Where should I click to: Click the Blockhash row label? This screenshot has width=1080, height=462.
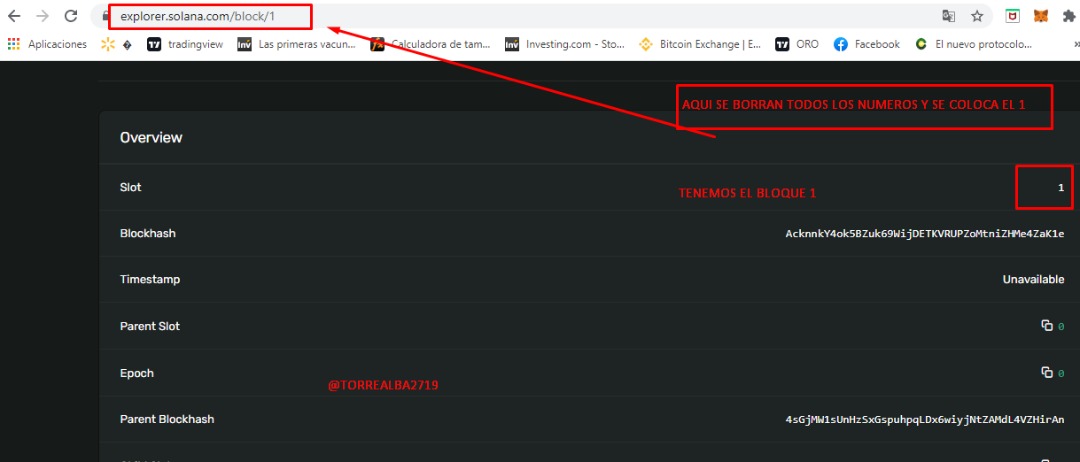(147, 233)
